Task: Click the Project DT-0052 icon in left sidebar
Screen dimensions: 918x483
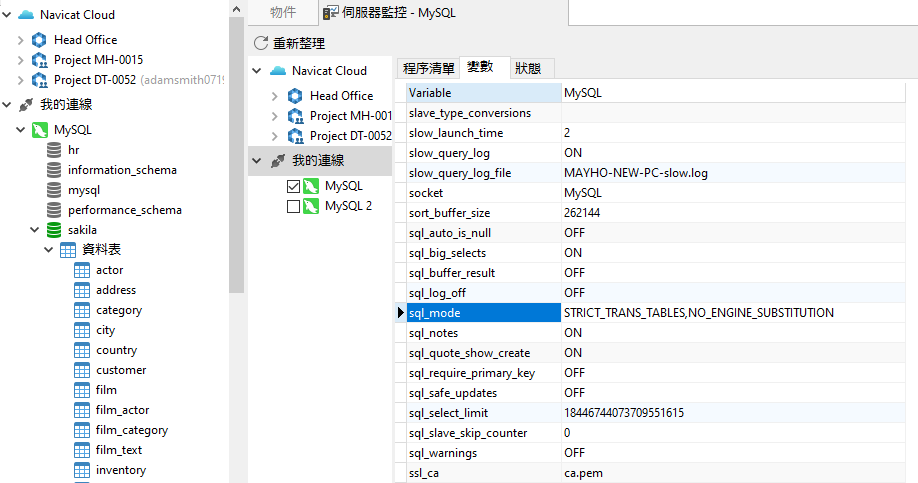Action: coord(39,80)
